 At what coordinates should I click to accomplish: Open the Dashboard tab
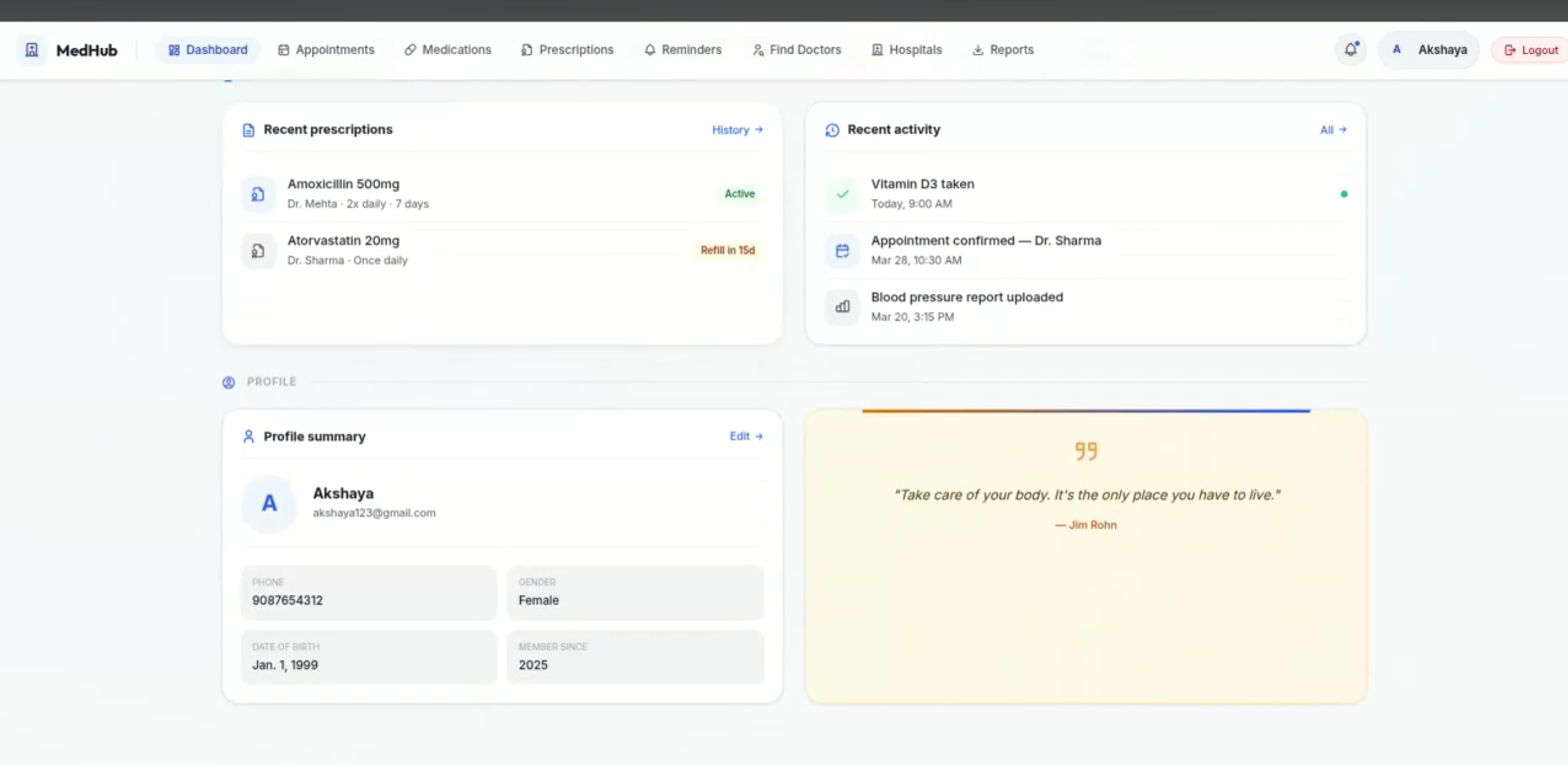(x=207, y=50)
